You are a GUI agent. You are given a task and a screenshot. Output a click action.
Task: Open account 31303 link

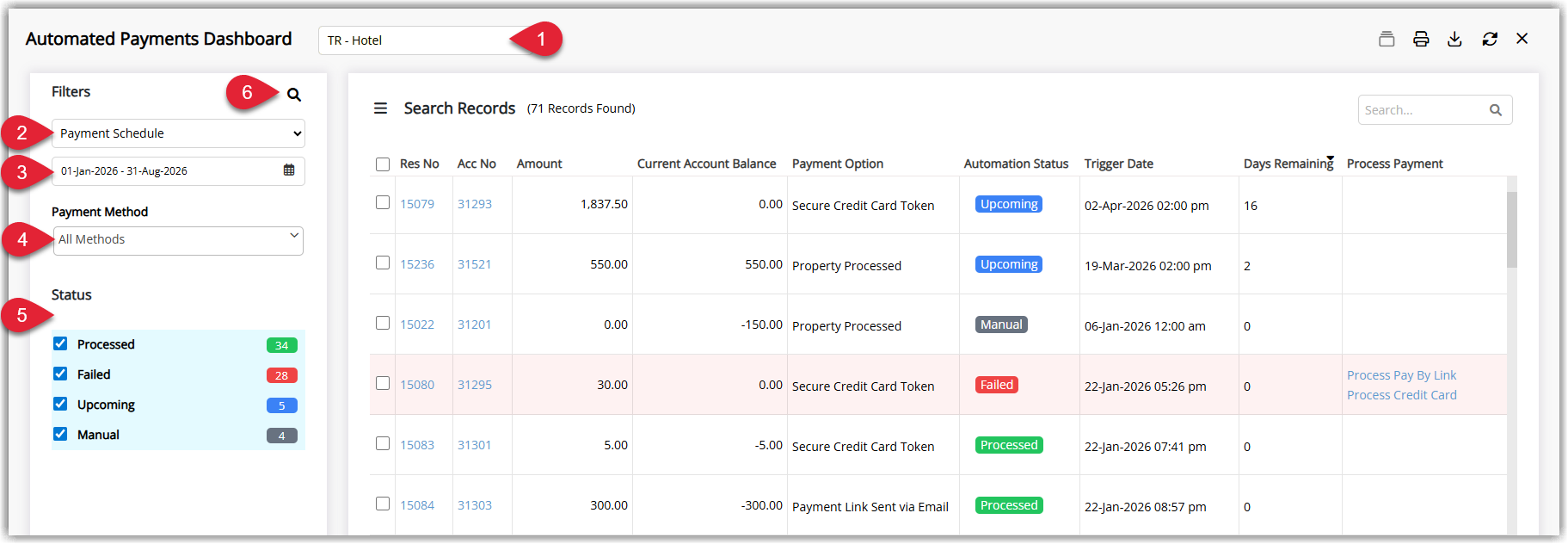(x=475, y=505)
